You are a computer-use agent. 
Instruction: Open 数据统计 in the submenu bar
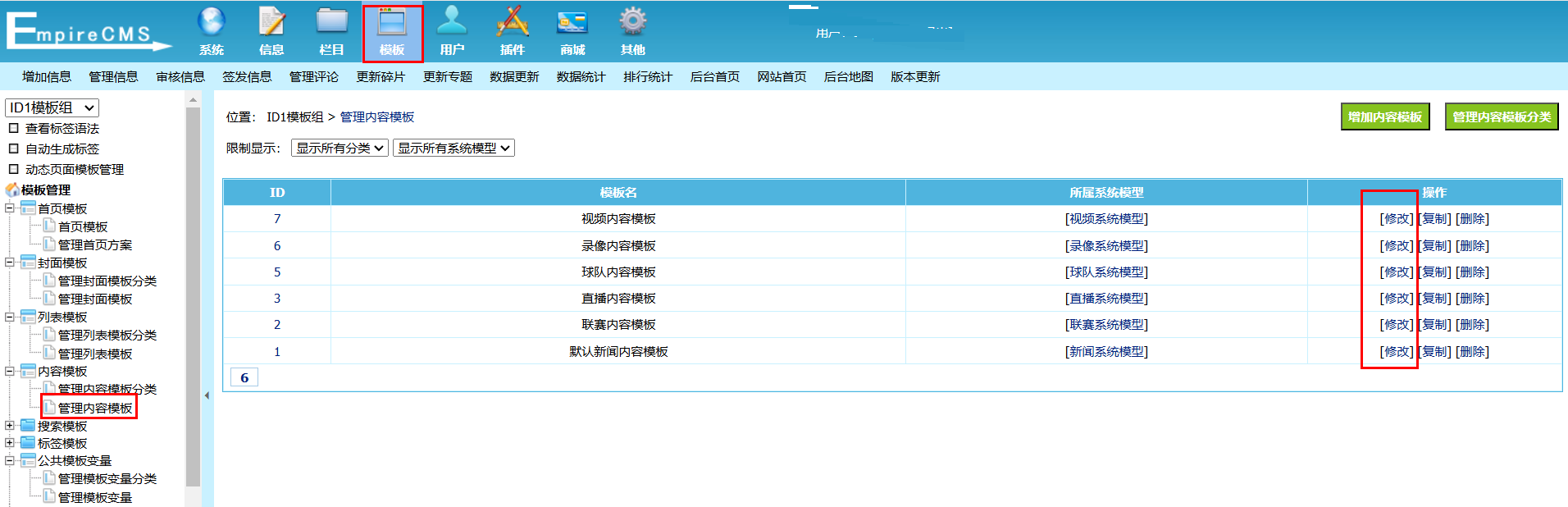581,77
